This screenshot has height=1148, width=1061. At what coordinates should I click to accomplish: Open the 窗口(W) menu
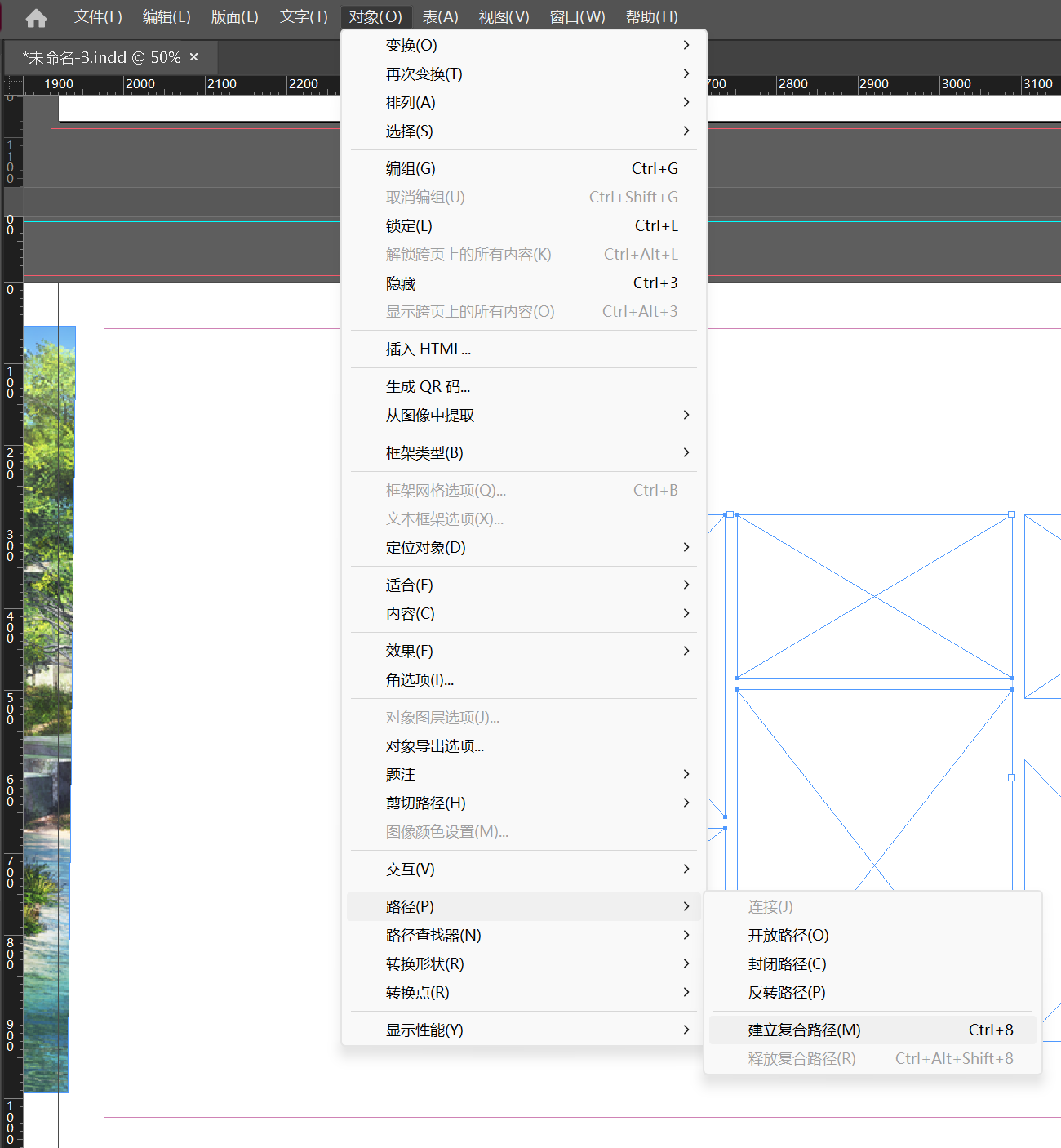tap(577, 17)
